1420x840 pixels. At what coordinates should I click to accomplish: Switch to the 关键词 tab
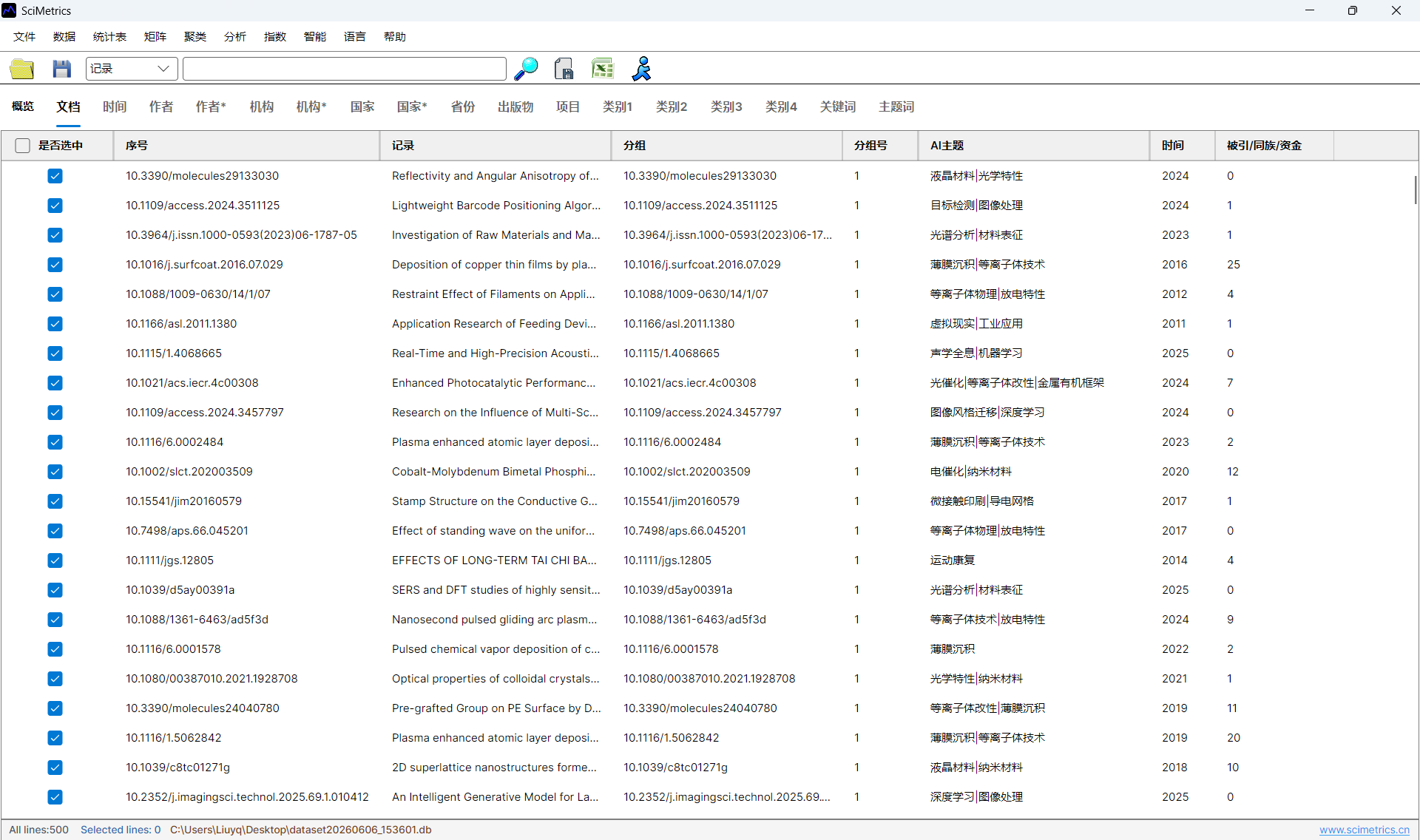[x=838, y=106]
